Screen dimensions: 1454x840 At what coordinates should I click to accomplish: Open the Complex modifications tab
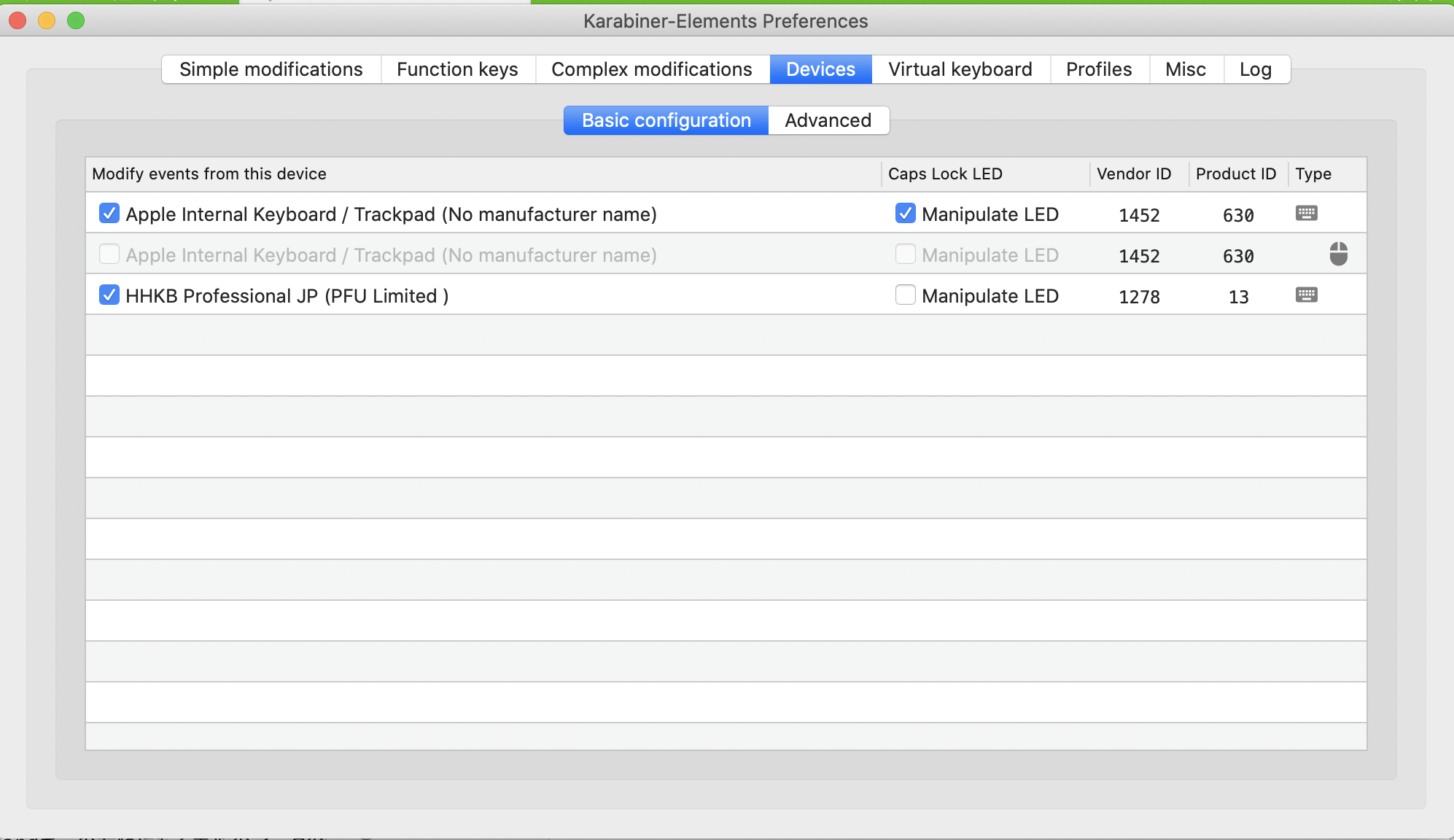pos(652,69)
